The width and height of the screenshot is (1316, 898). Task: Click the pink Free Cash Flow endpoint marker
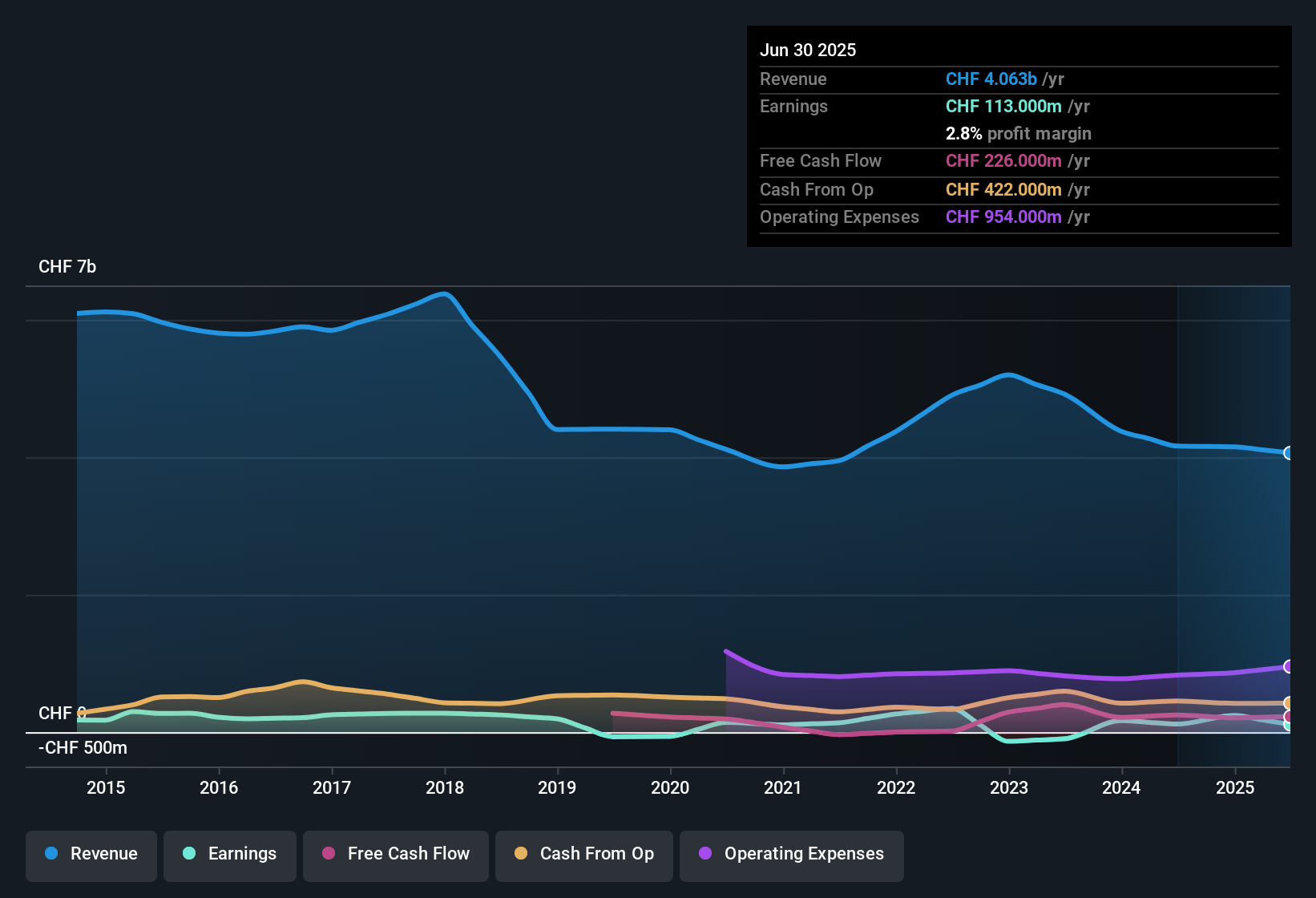point(1289,716)
